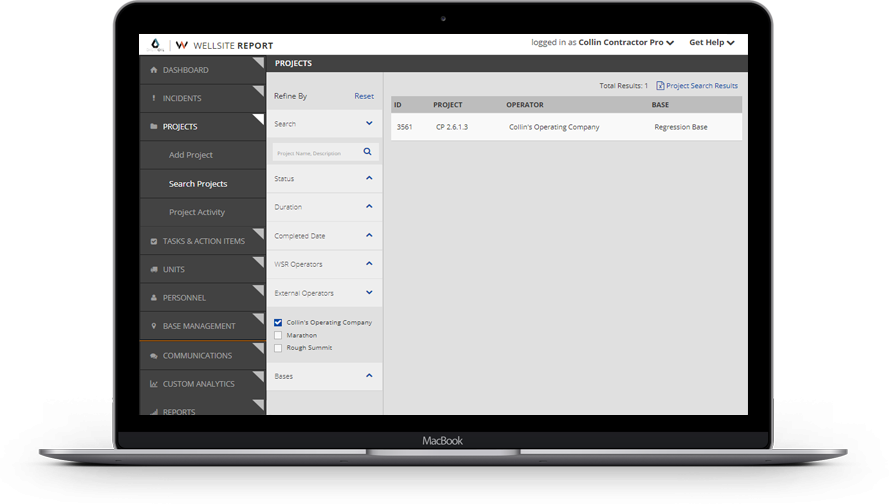Image resolution: width=889 pixels, height=504 pixels.
Task: Uncheck Collin's Operating Company filter
Action: (278, 323)
